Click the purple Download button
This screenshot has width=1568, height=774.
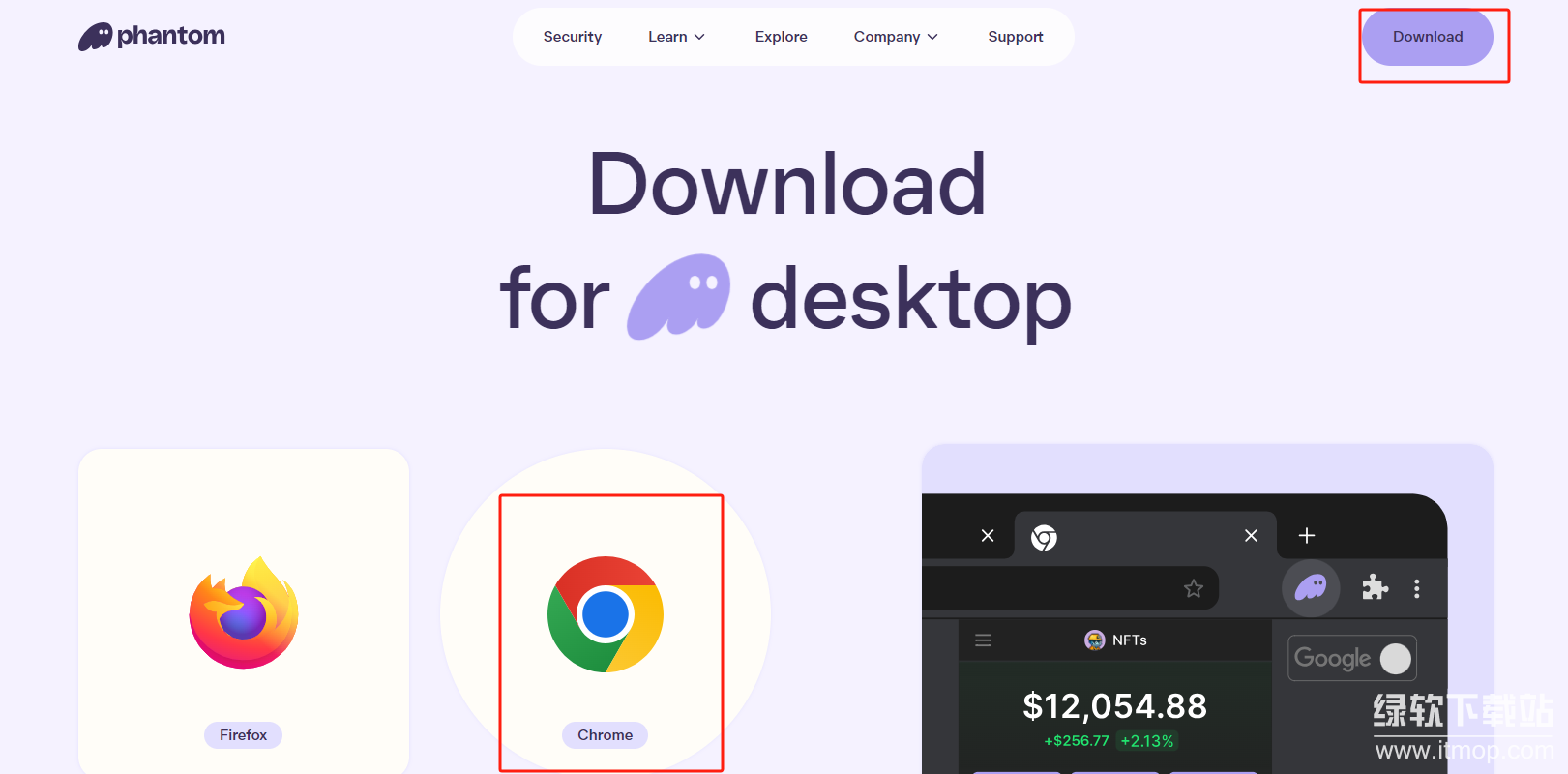click(1428, 37)
